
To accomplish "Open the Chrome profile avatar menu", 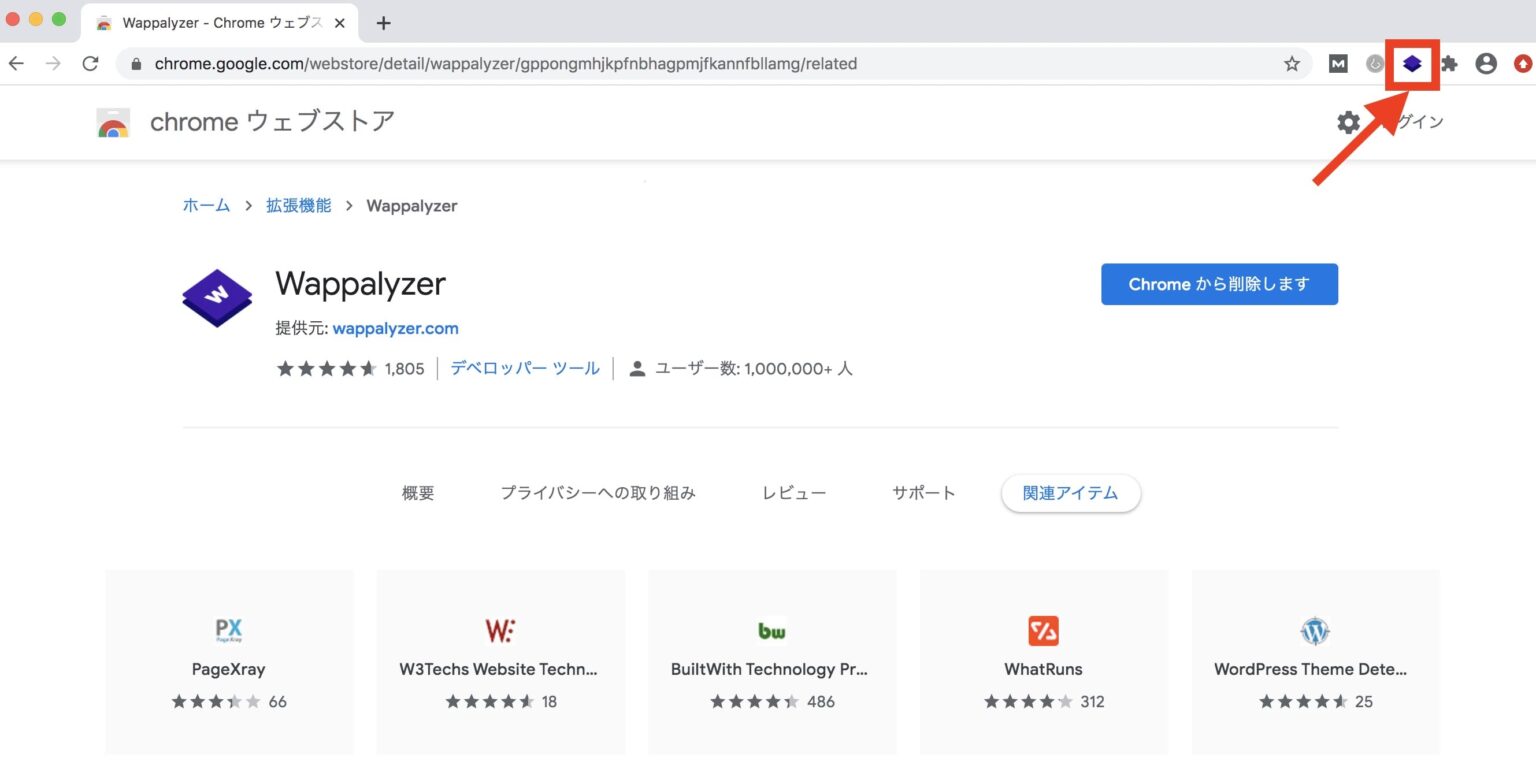I will tap(1486, 63).
